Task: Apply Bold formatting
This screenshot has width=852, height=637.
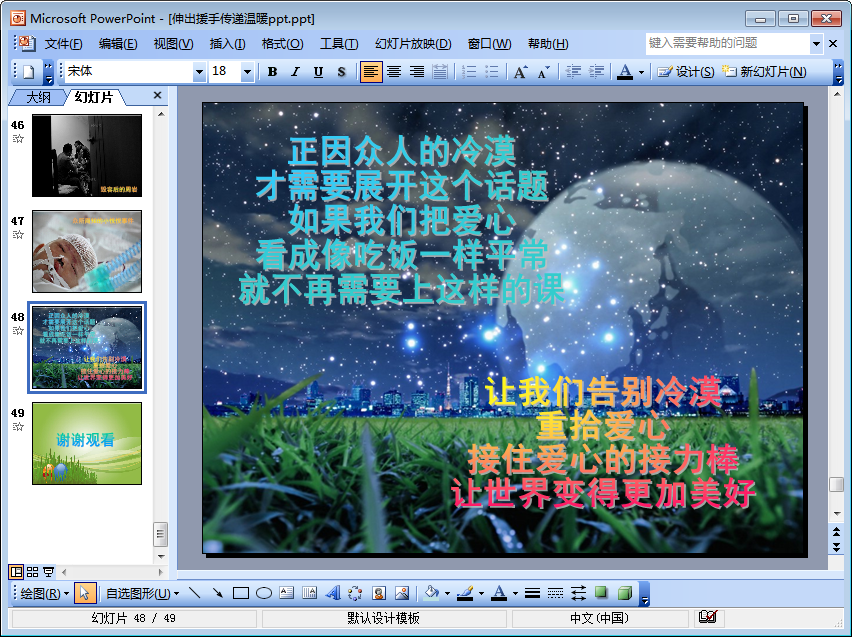Action: pos(273,72)
